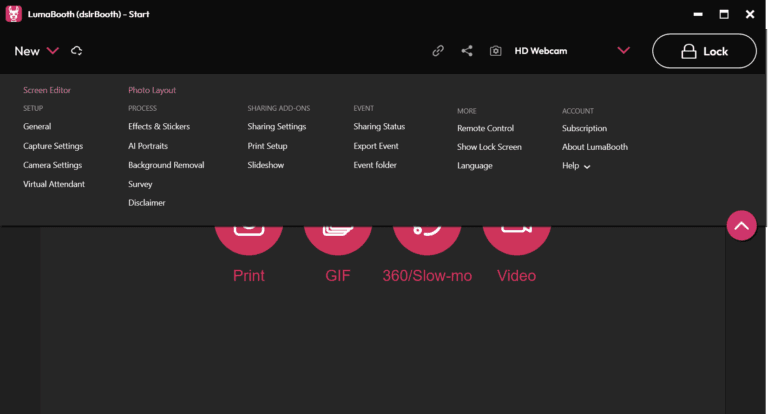Open Event folder

click(375, 165)
